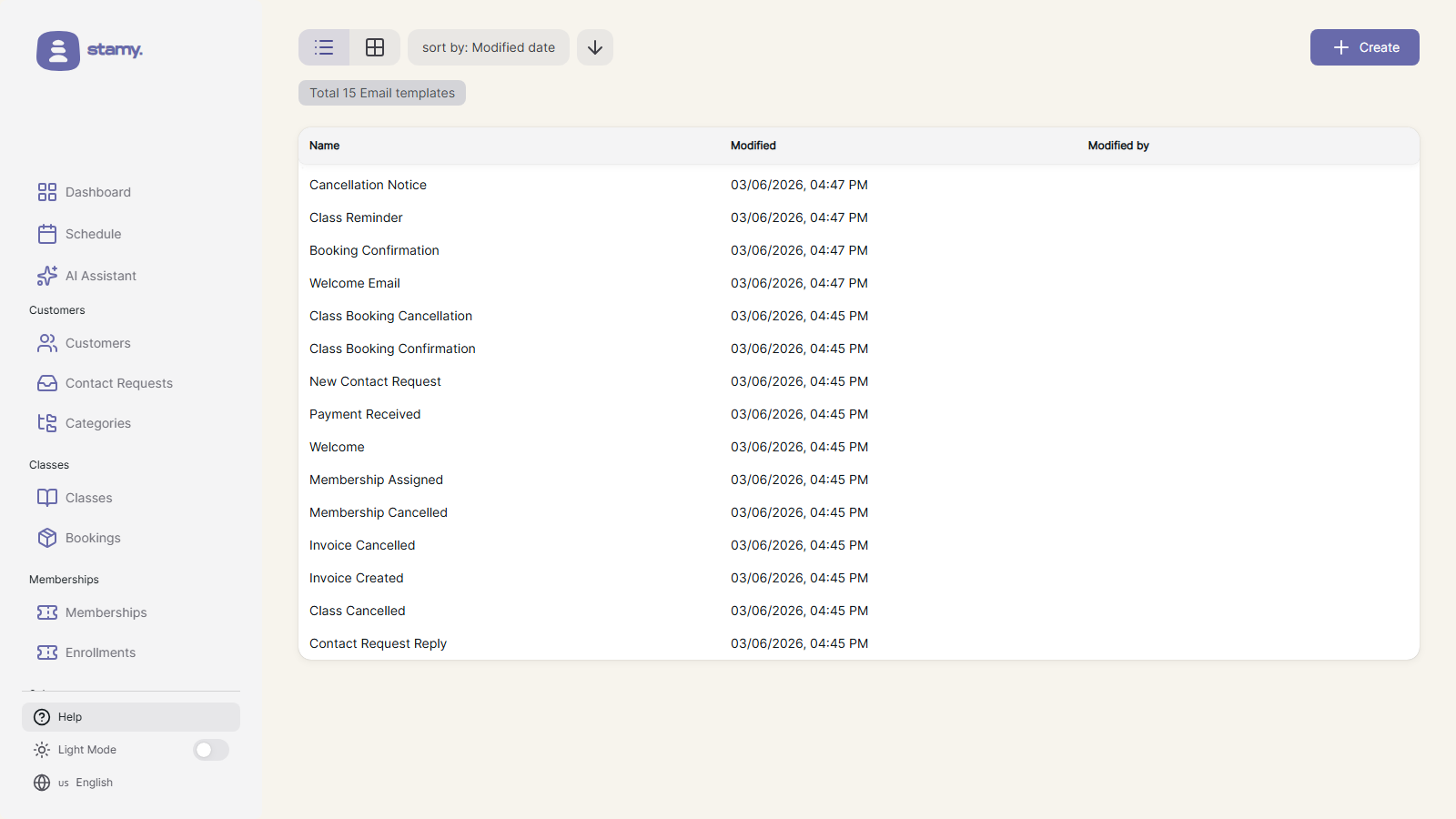Toggle descending sort direction arrow
This screenshot has width=1456, height=819.
595,47
